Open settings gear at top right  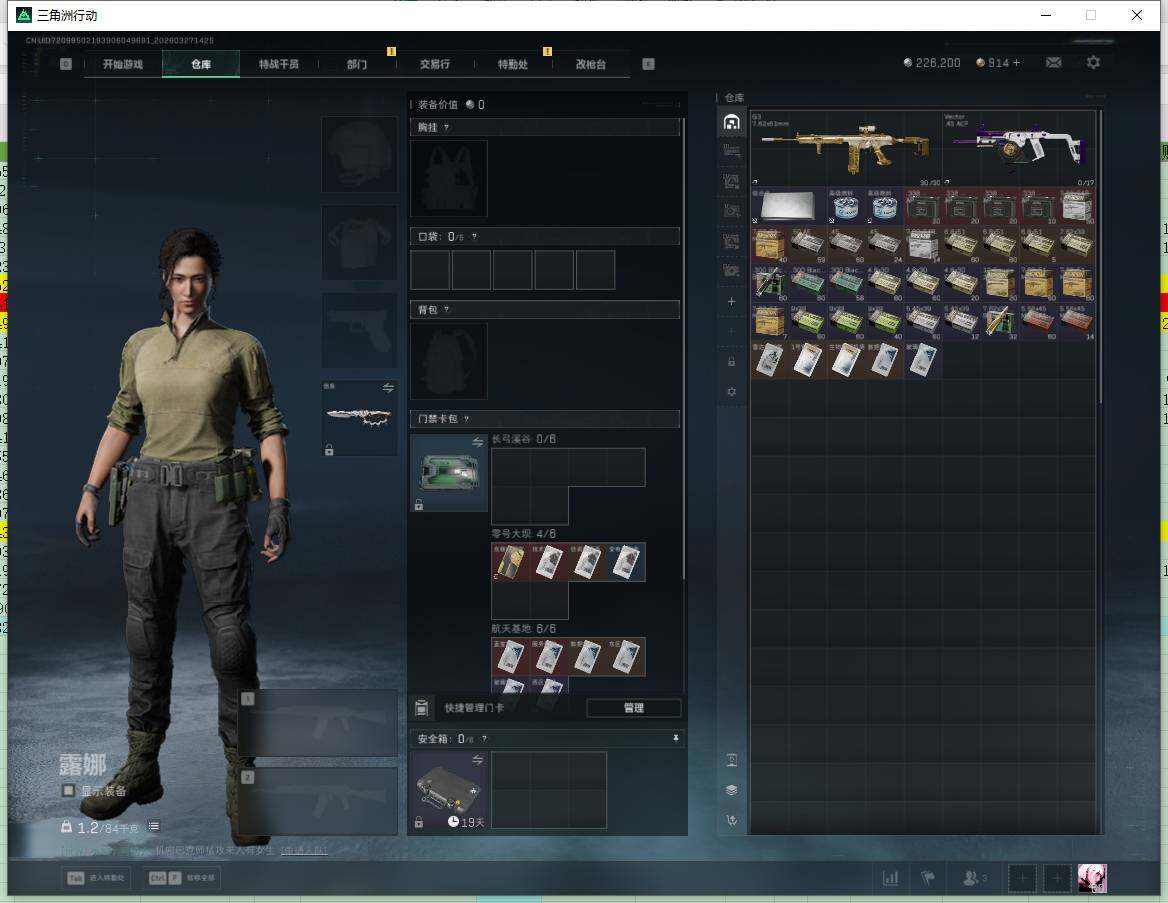1093,63
